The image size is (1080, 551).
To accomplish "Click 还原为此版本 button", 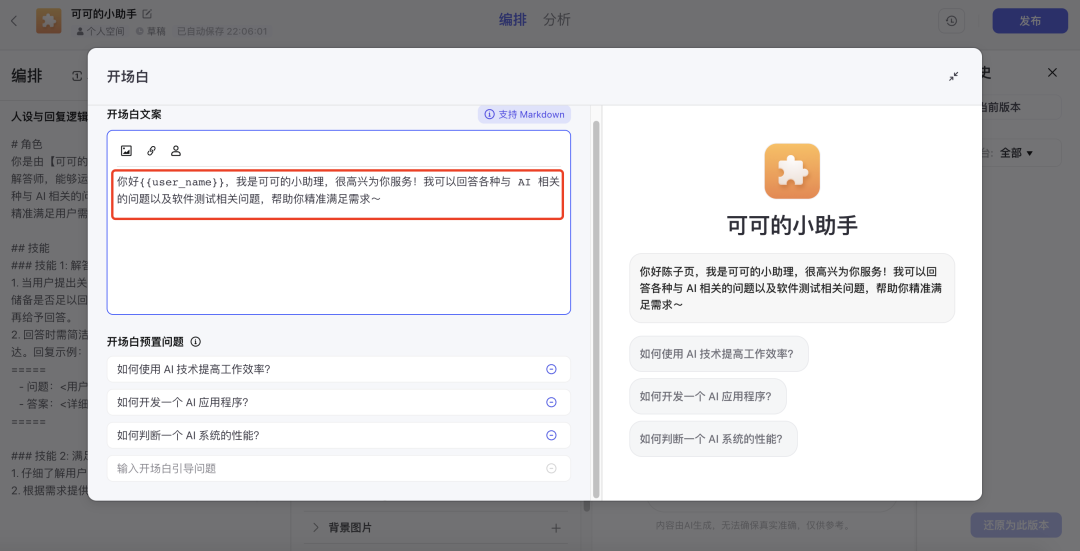I will pos(1016,525).
